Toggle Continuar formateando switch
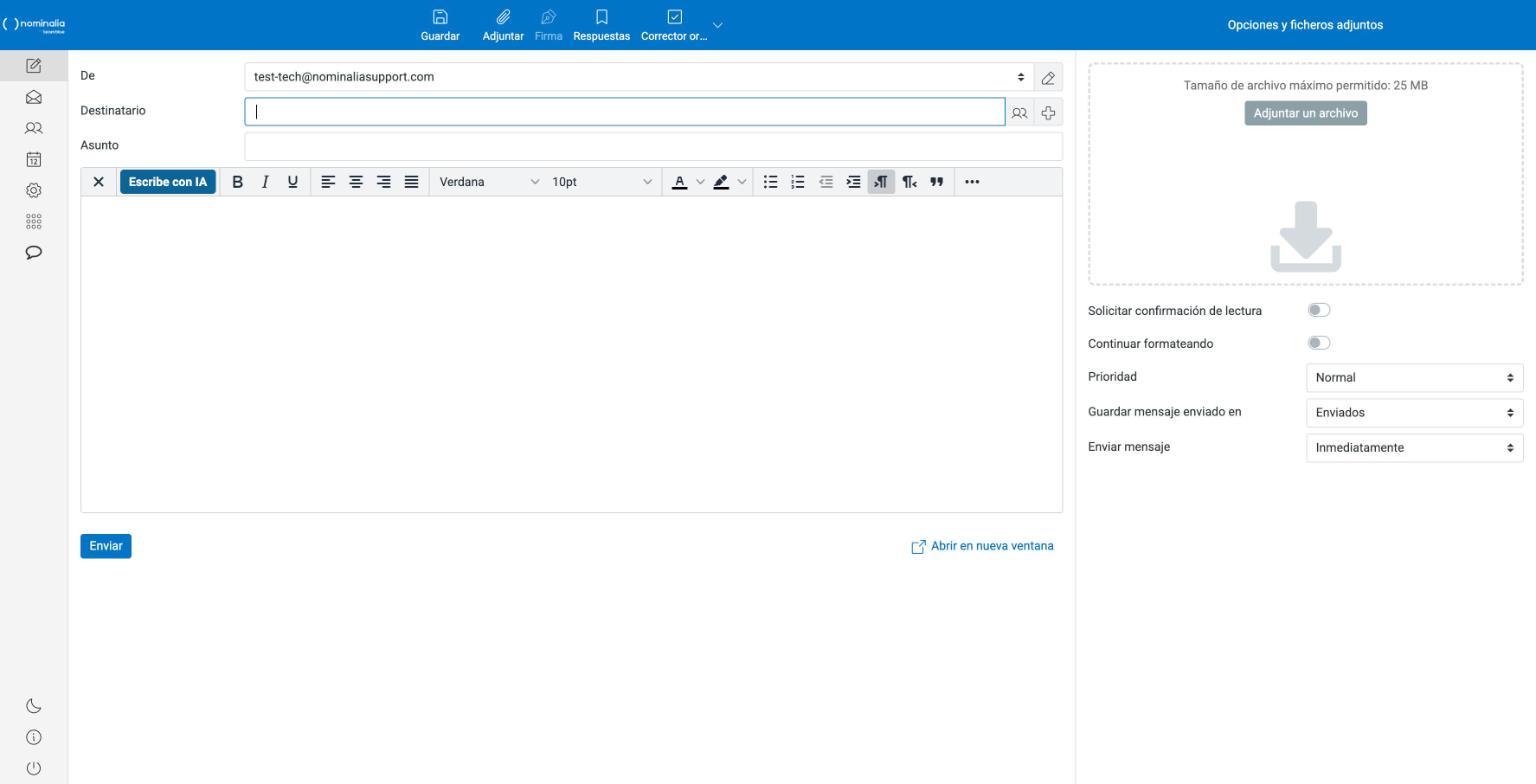 point(1319,343)
